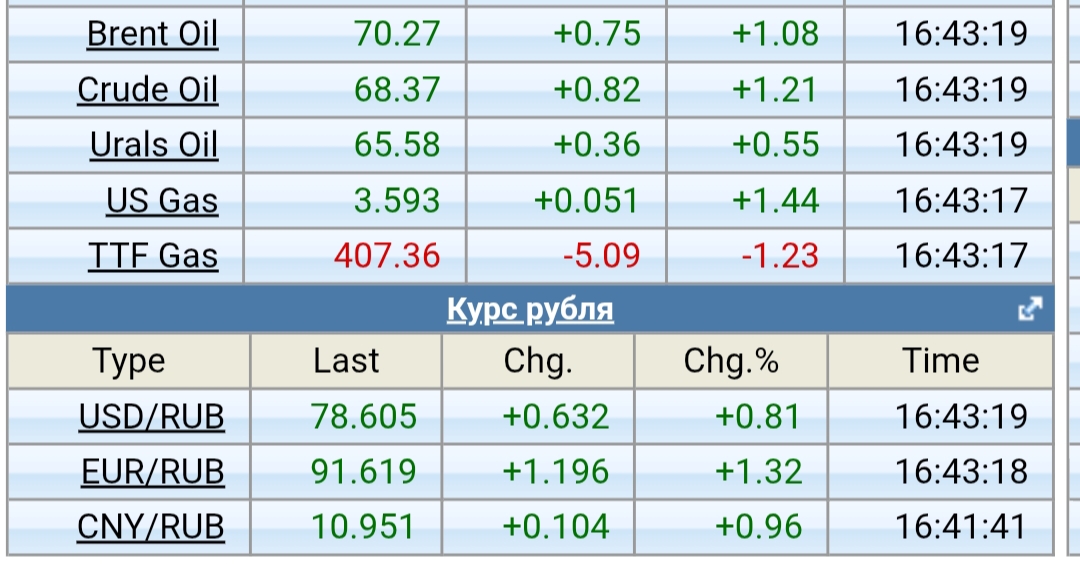
Task: Select the Brent Oil price 70.27
Action: click(396, 34)
